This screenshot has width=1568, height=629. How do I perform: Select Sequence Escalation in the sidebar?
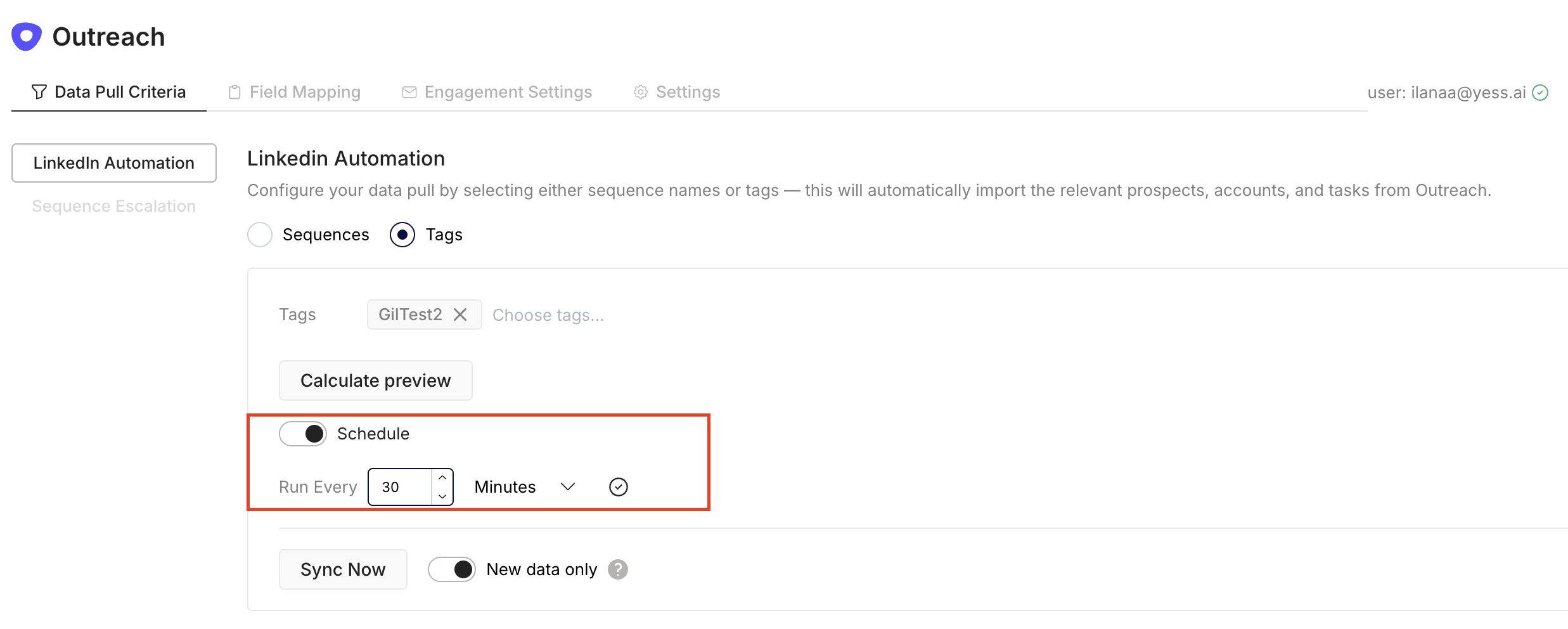click(114, 206)
